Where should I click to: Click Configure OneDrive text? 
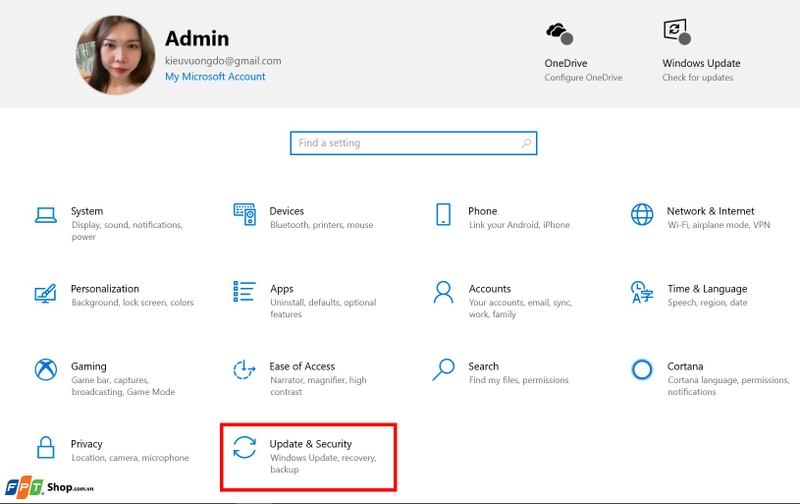(x=583, y=78)
